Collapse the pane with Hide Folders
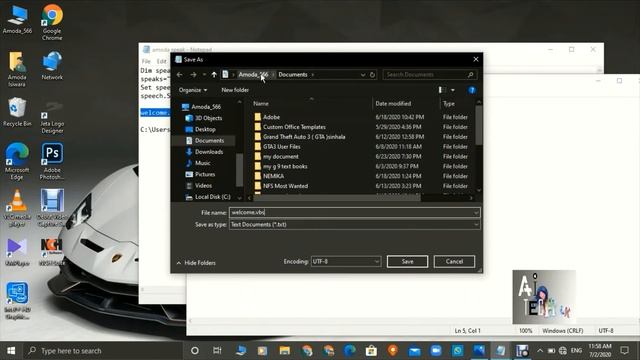 196,263
